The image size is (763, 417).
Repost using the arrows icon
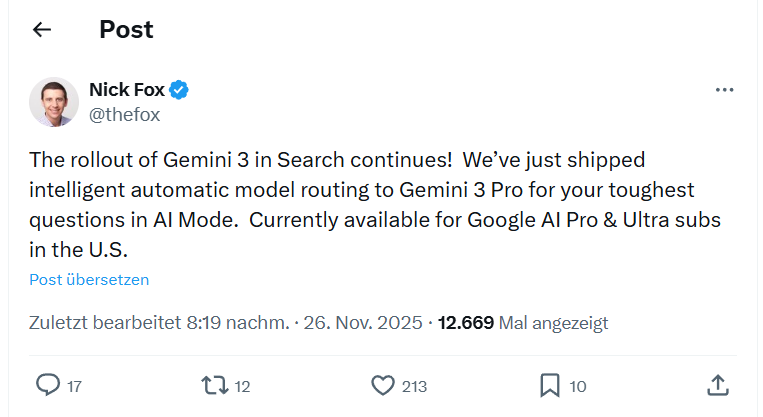pyautogui.click(x=214, y=385)
